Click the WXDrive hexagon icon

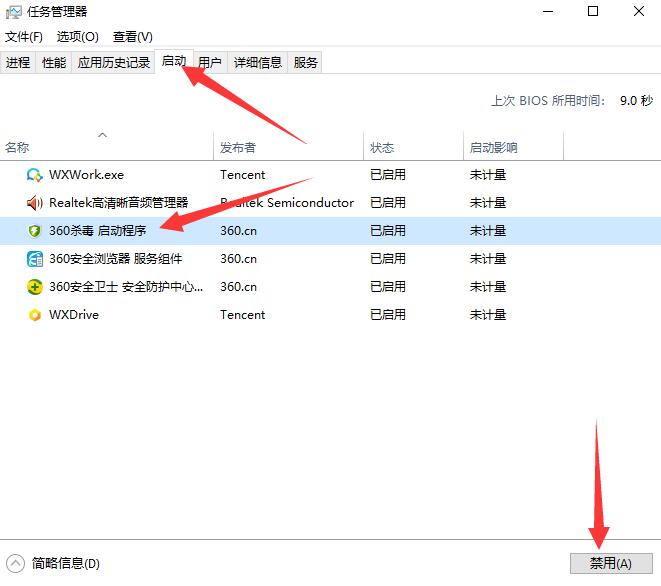[35, 315]
